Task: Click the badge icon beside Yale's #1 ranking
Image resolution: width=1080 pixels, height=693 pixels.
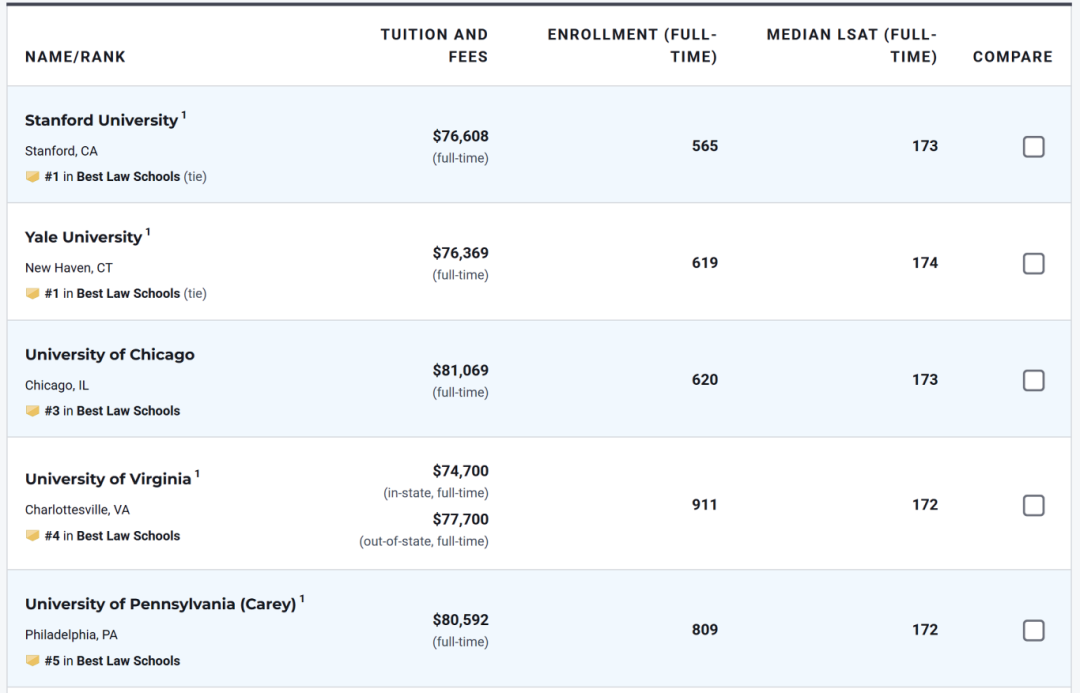Action: point(33,294)
